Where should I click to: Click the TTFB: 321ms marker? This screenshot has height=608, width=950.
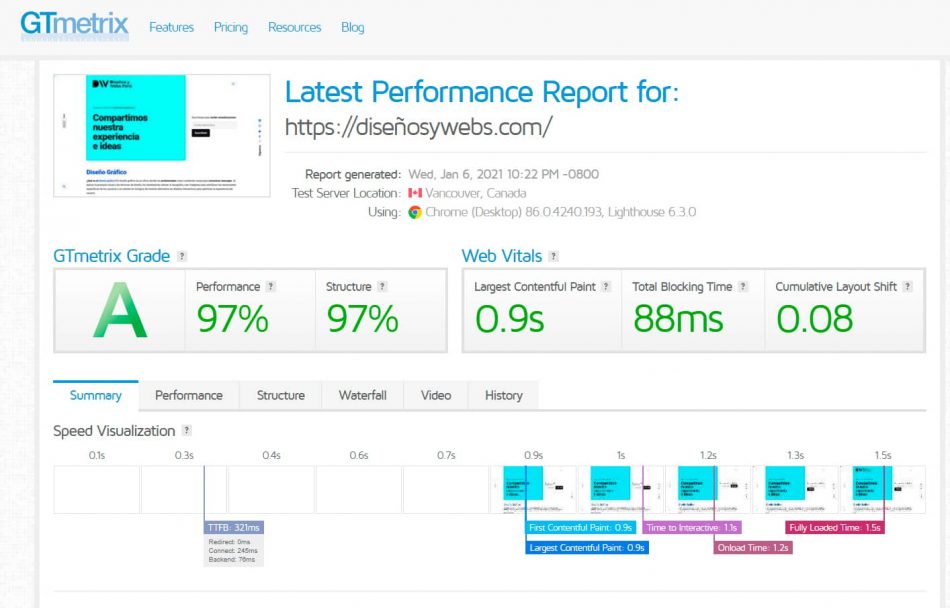click(x=234, y=527)
